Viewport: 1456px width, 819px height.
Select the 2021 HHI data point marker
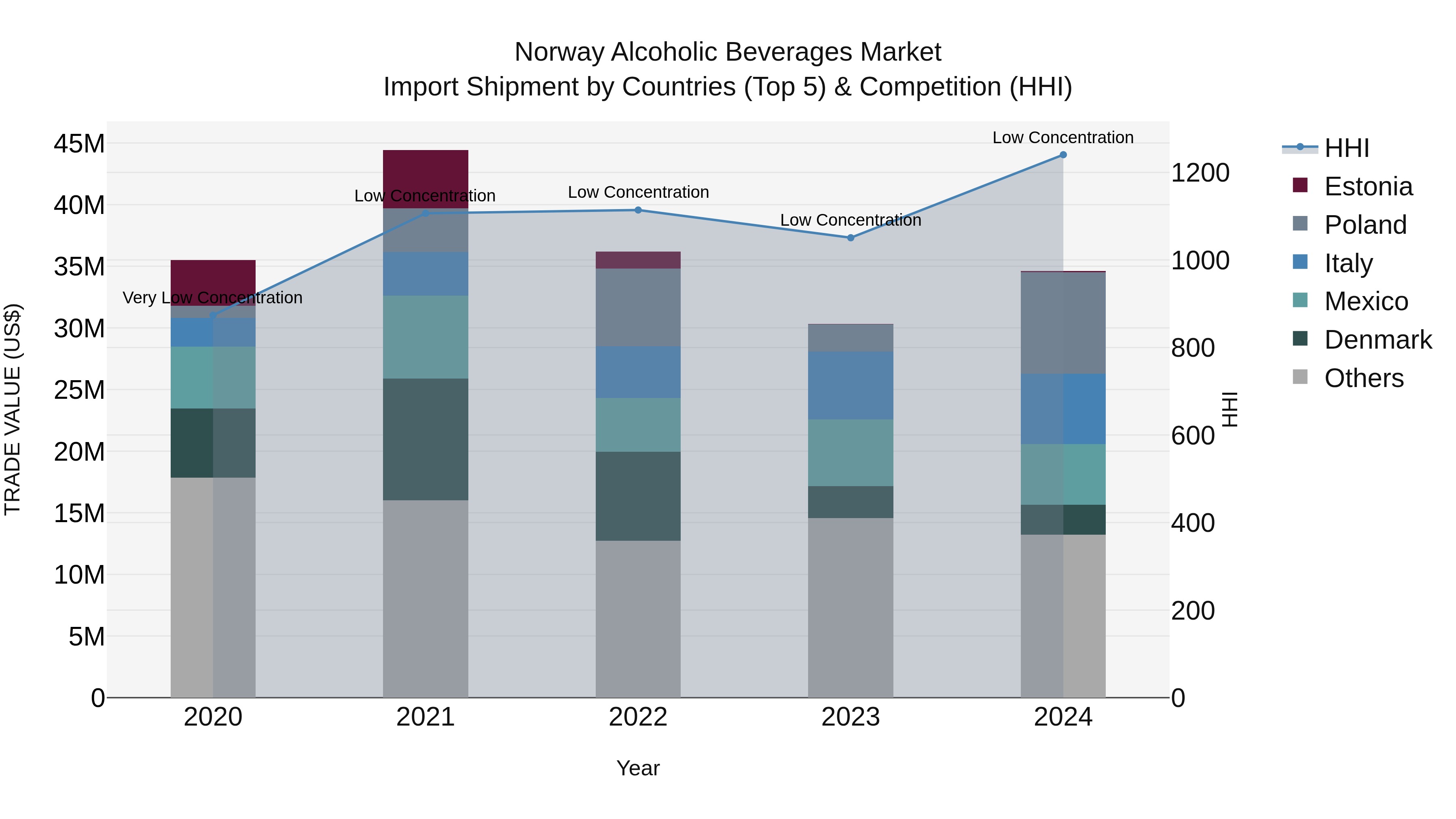coord(425,213)
